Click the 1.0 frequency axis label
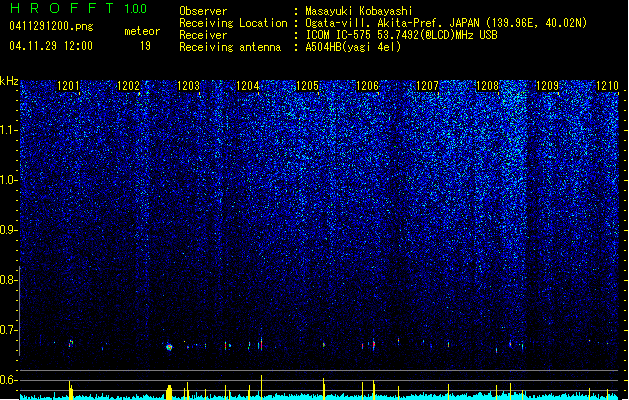This screenshot has width=629, height=400. (x=9, y=180)
